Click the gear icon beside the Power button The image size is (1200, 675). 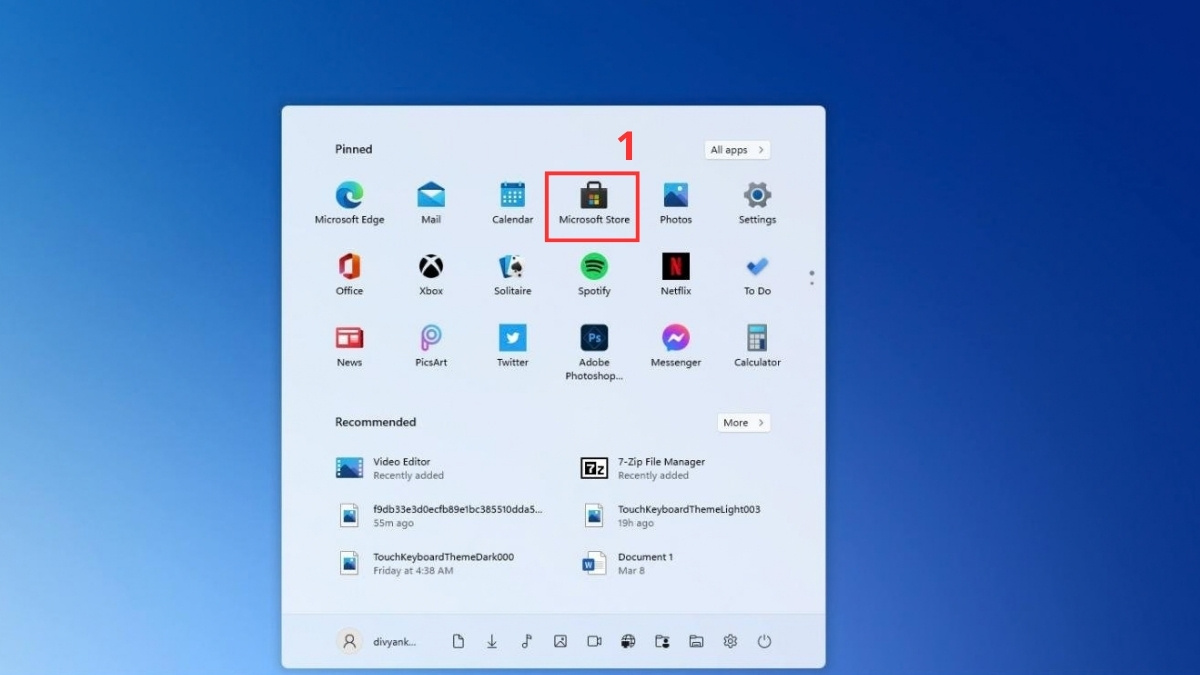pos(731,642)
